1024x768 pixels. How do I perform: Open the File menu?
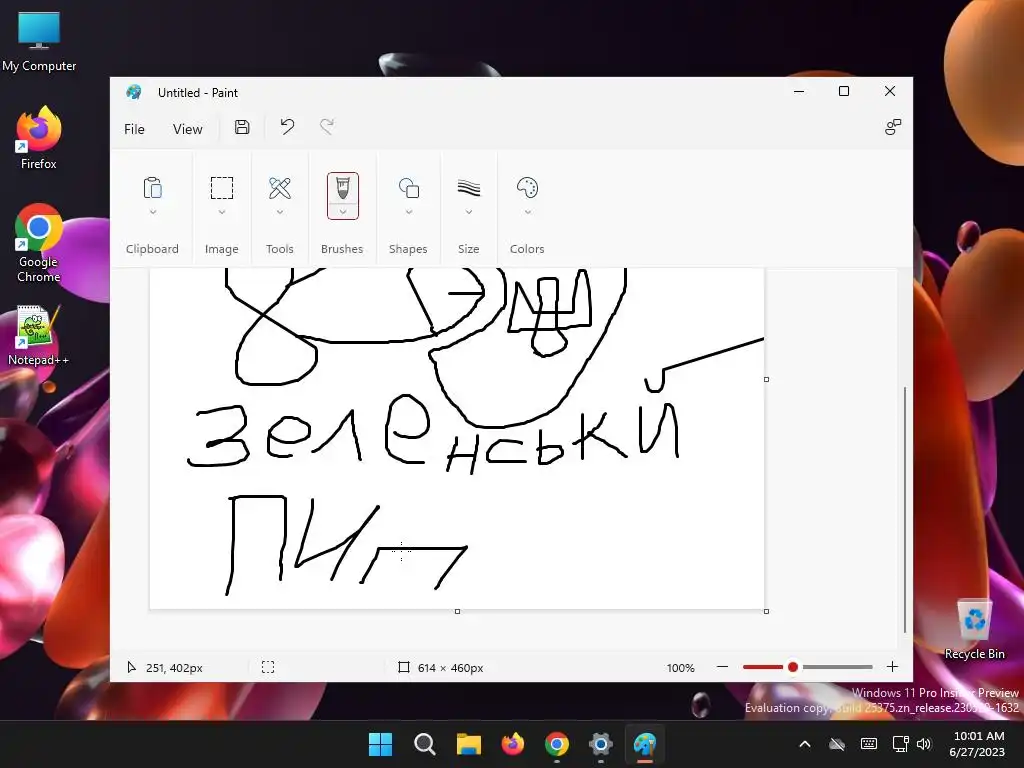tap(134, 129)
